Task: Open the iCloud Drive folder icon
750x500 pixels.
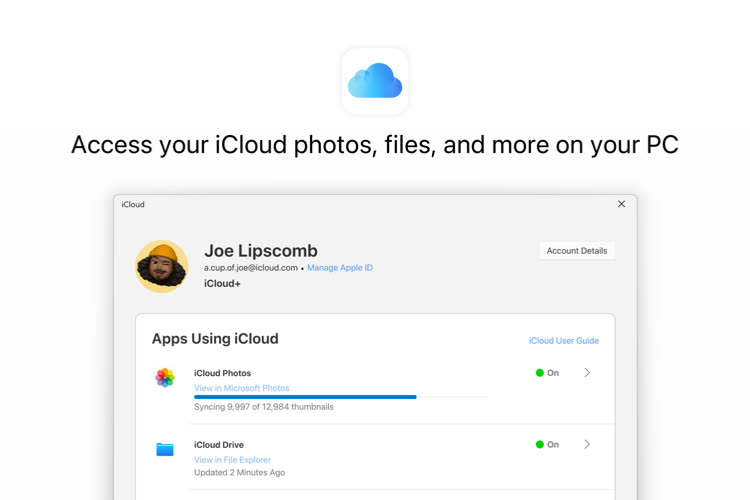Action: (165, 449)
